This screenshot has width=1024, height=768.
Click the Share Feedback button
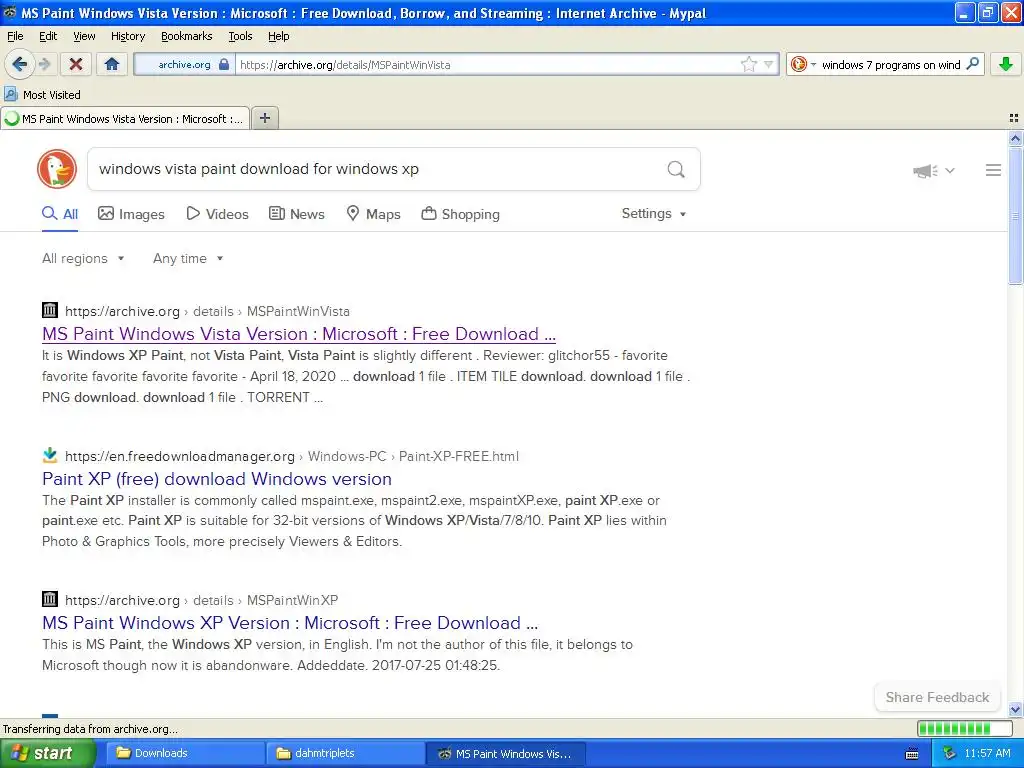click(x=937, y=697)
